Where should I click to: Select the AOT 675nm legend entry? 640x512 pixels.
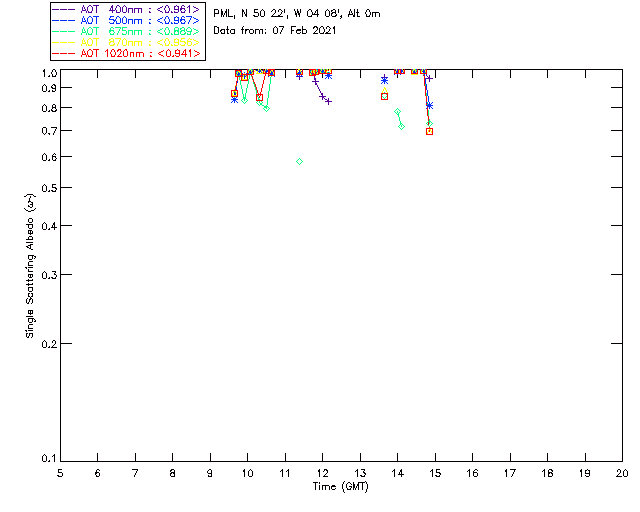(126, 31)
